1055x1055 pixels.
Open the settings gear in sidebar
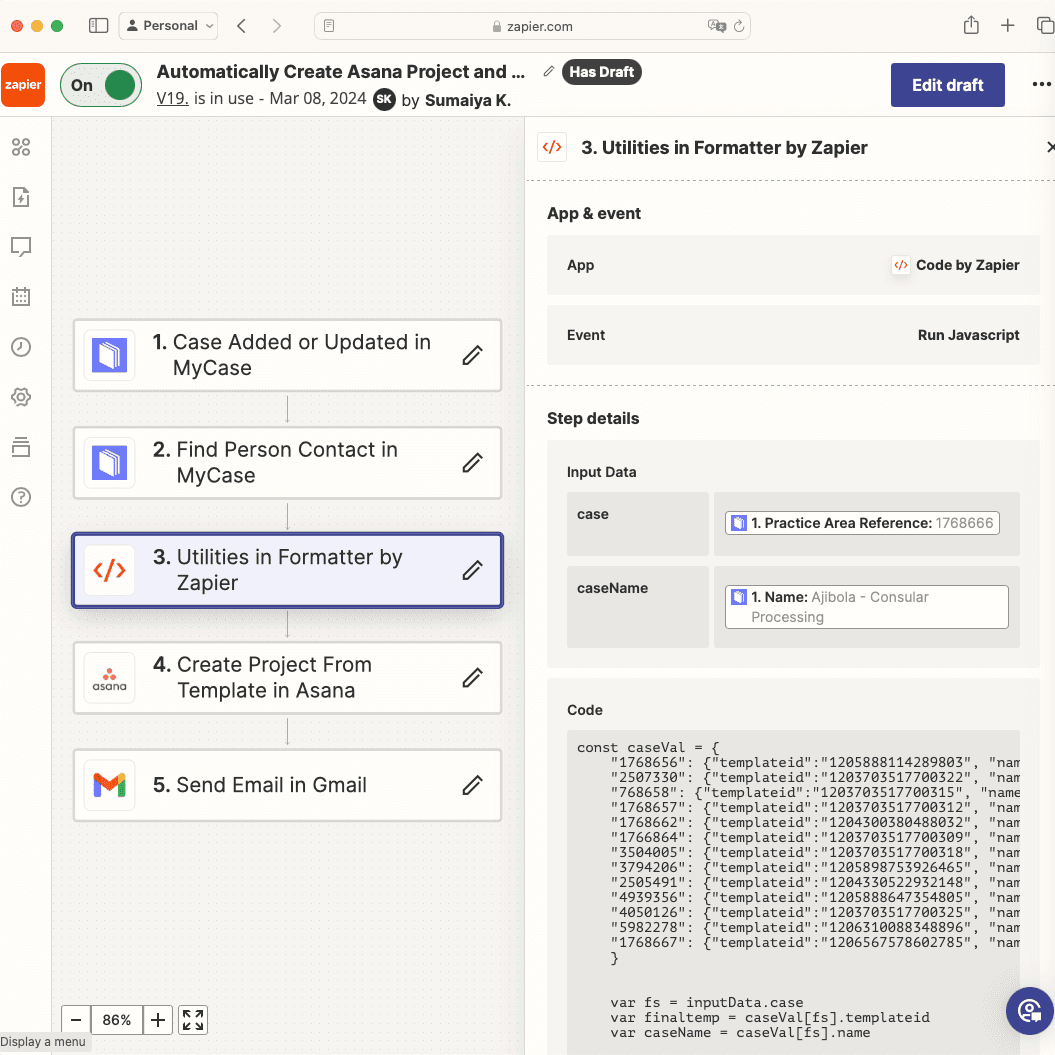tap(21, 397)
